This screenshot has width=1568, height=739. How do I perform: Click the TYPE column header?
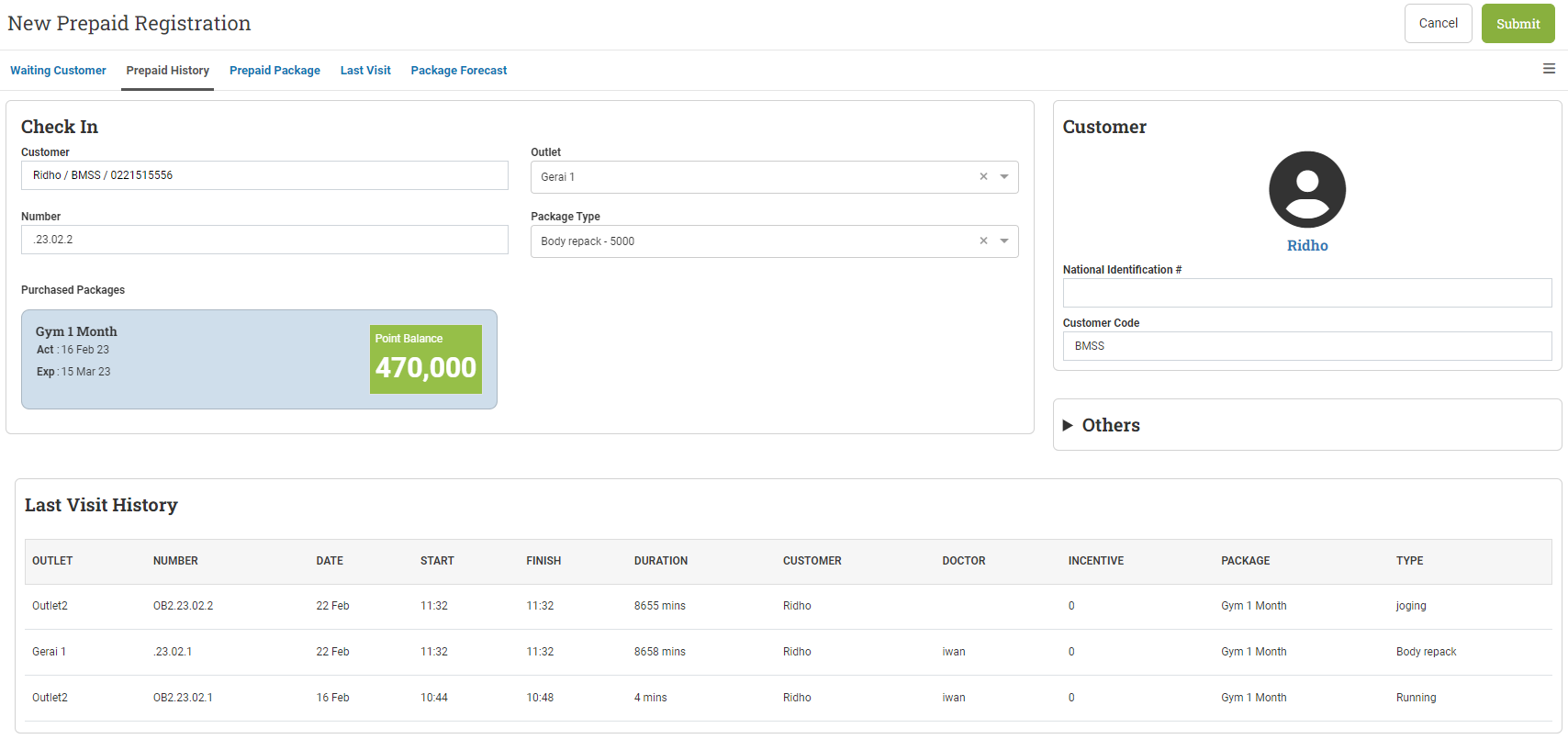(1410, 561)
